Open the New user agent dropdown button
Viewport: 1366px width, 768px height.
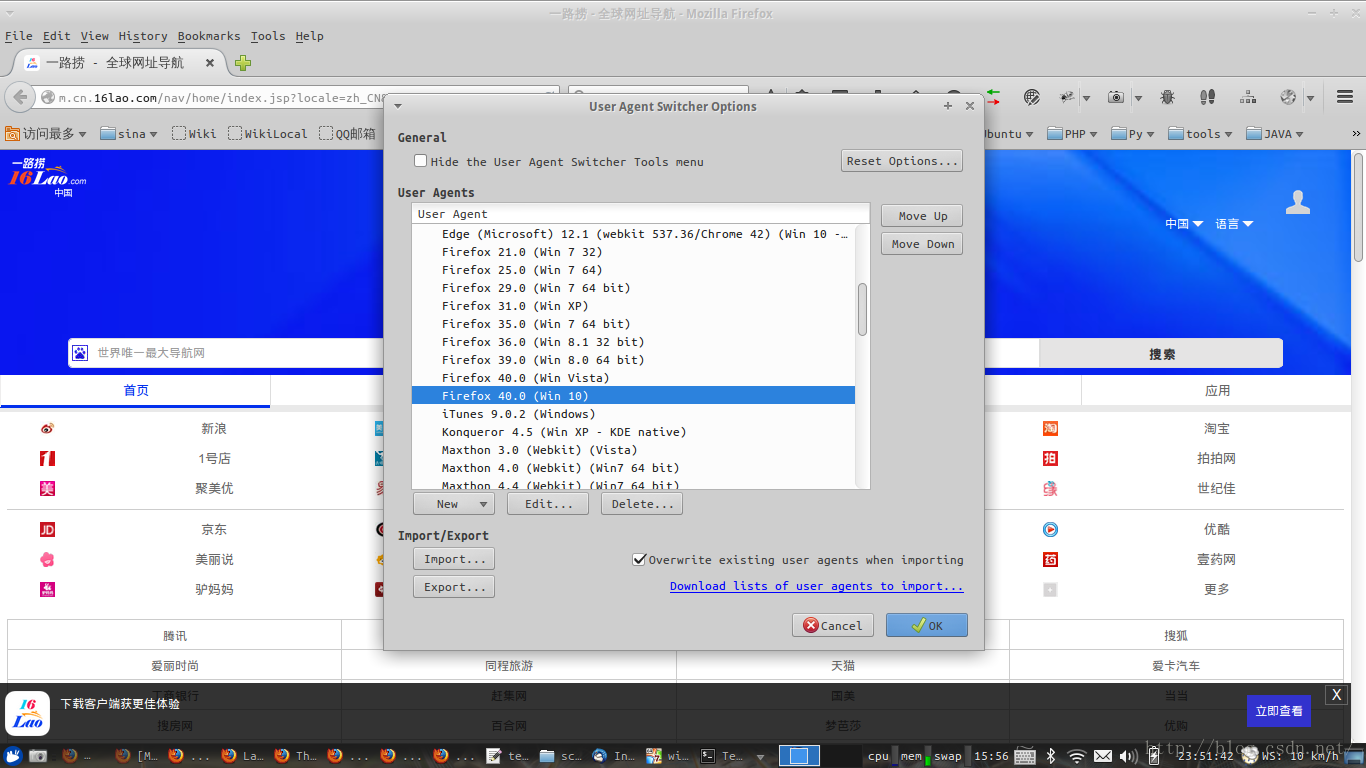coord(453,504)
